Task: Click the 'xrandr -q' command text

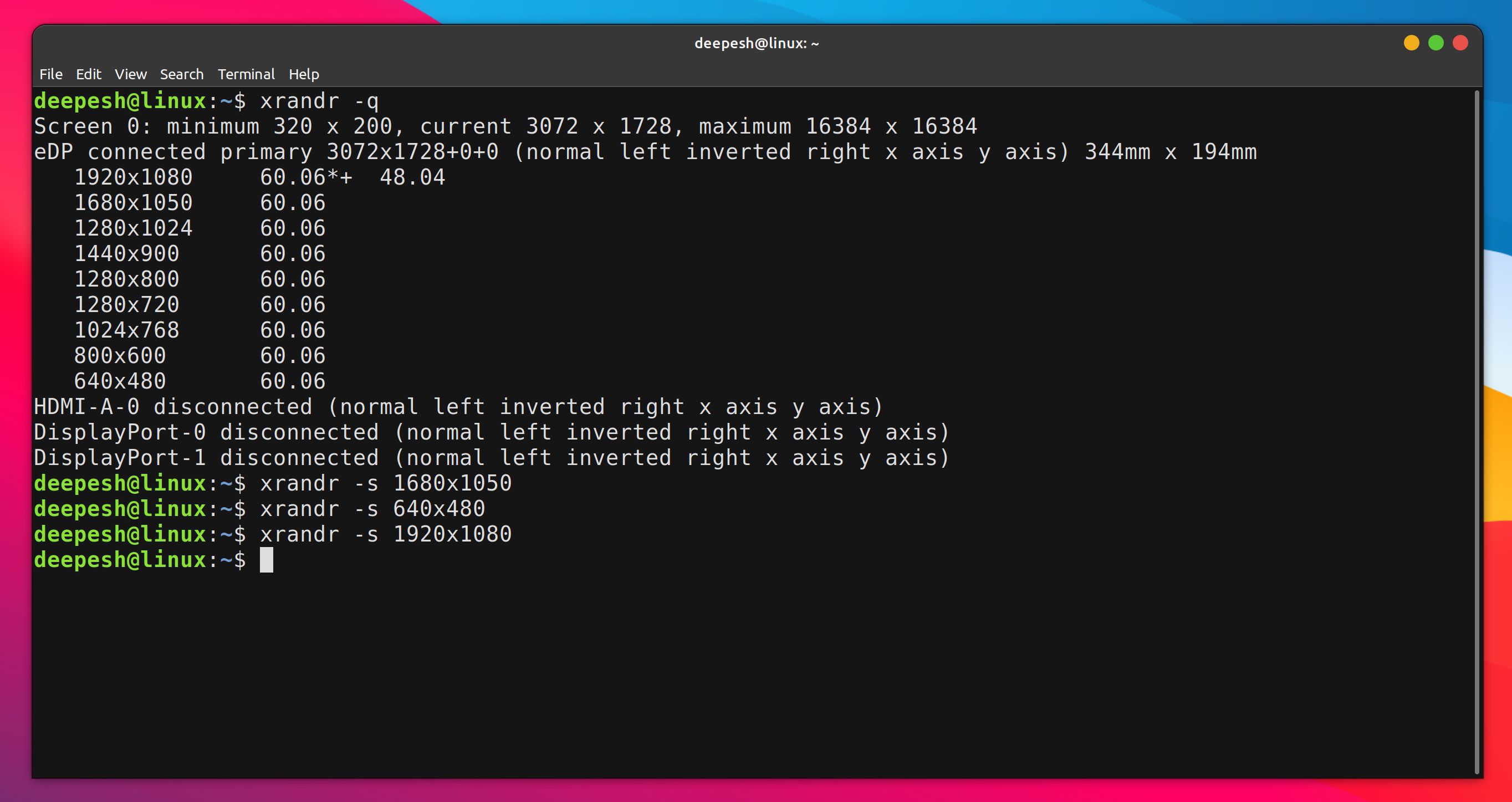Action: pyautogui.click(x=319, y=101)
